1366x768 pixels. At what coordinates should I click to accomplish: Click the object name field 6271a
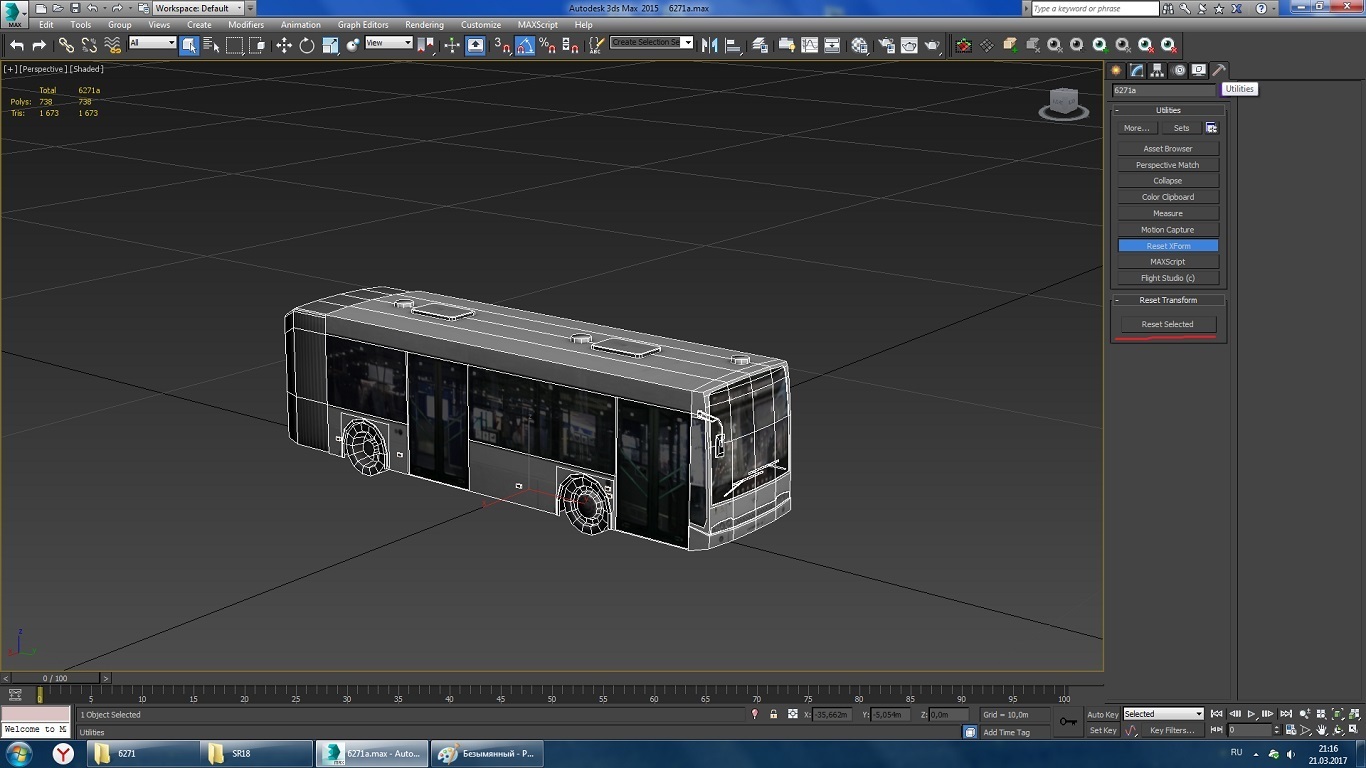[1165, 90]
